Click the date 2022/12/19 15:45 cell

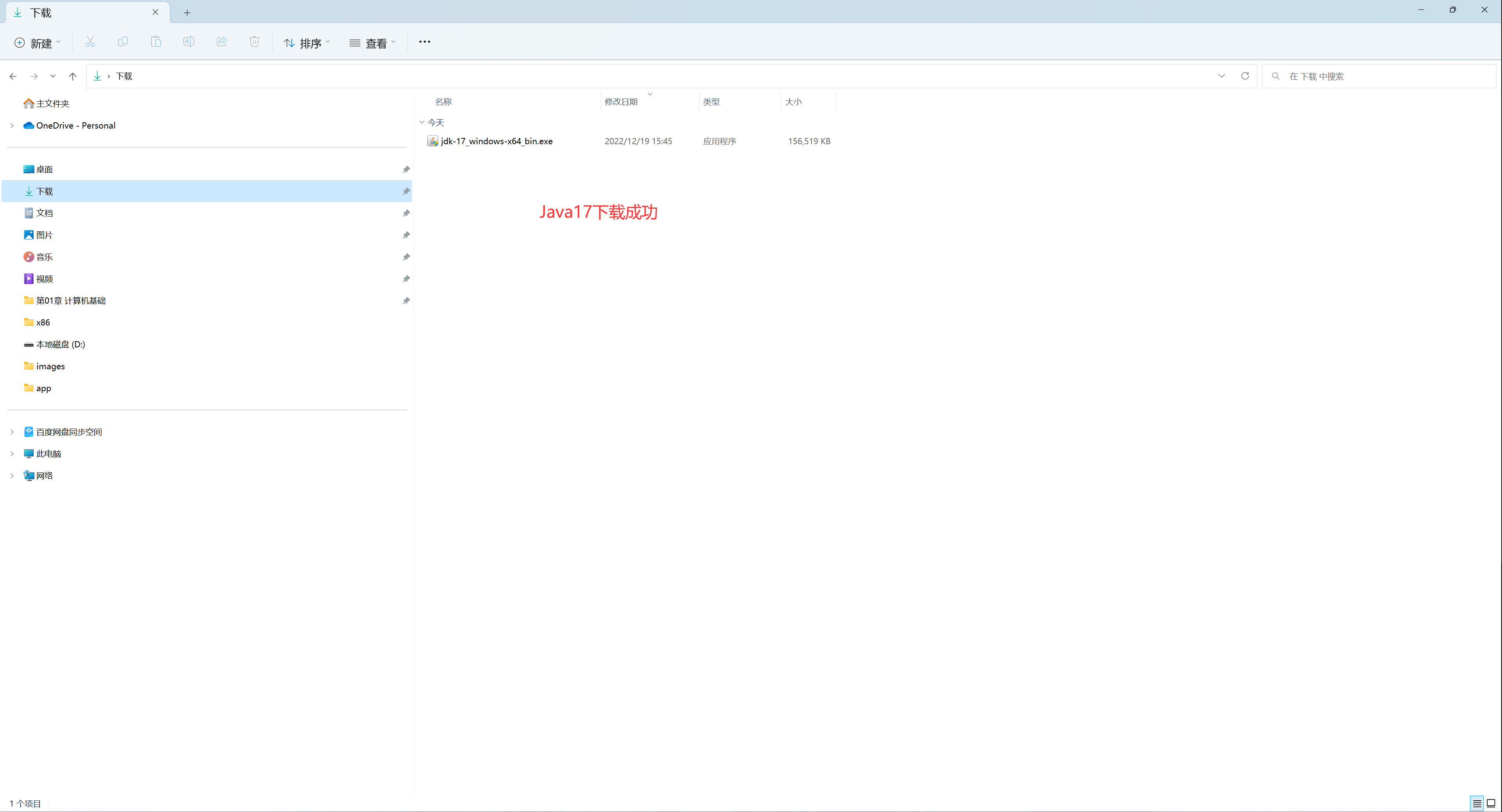pyautogui.click(x=638, y=141)
